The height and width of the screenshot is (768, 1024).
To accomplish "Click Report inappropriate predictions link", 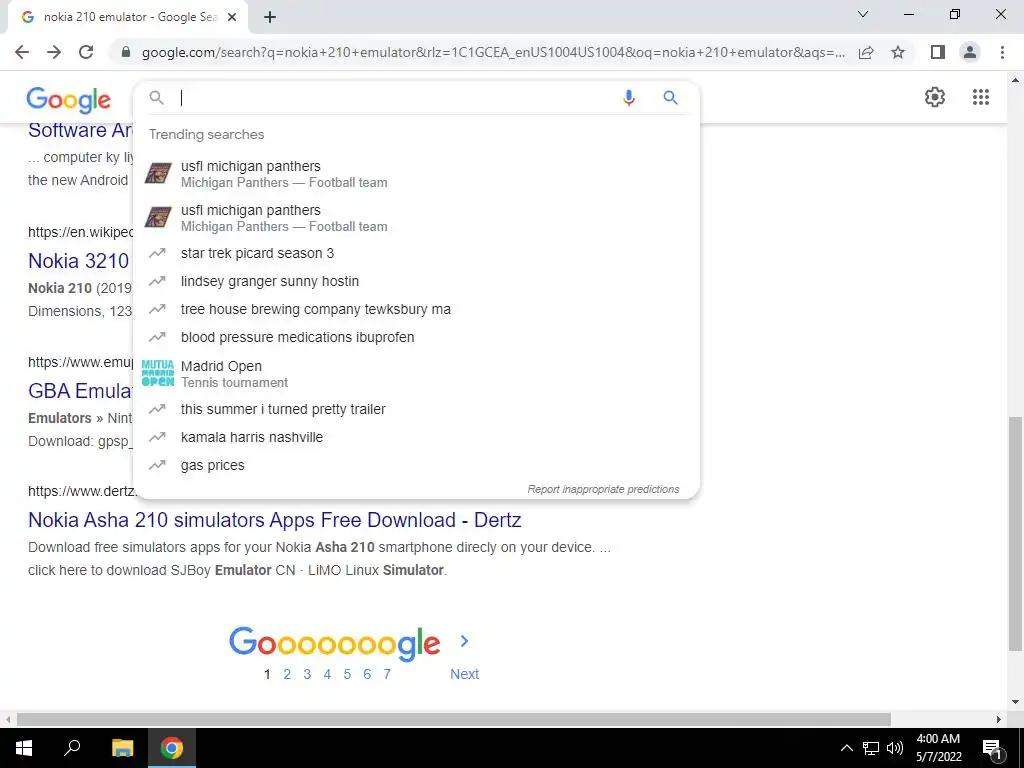I will click(603, 489).
